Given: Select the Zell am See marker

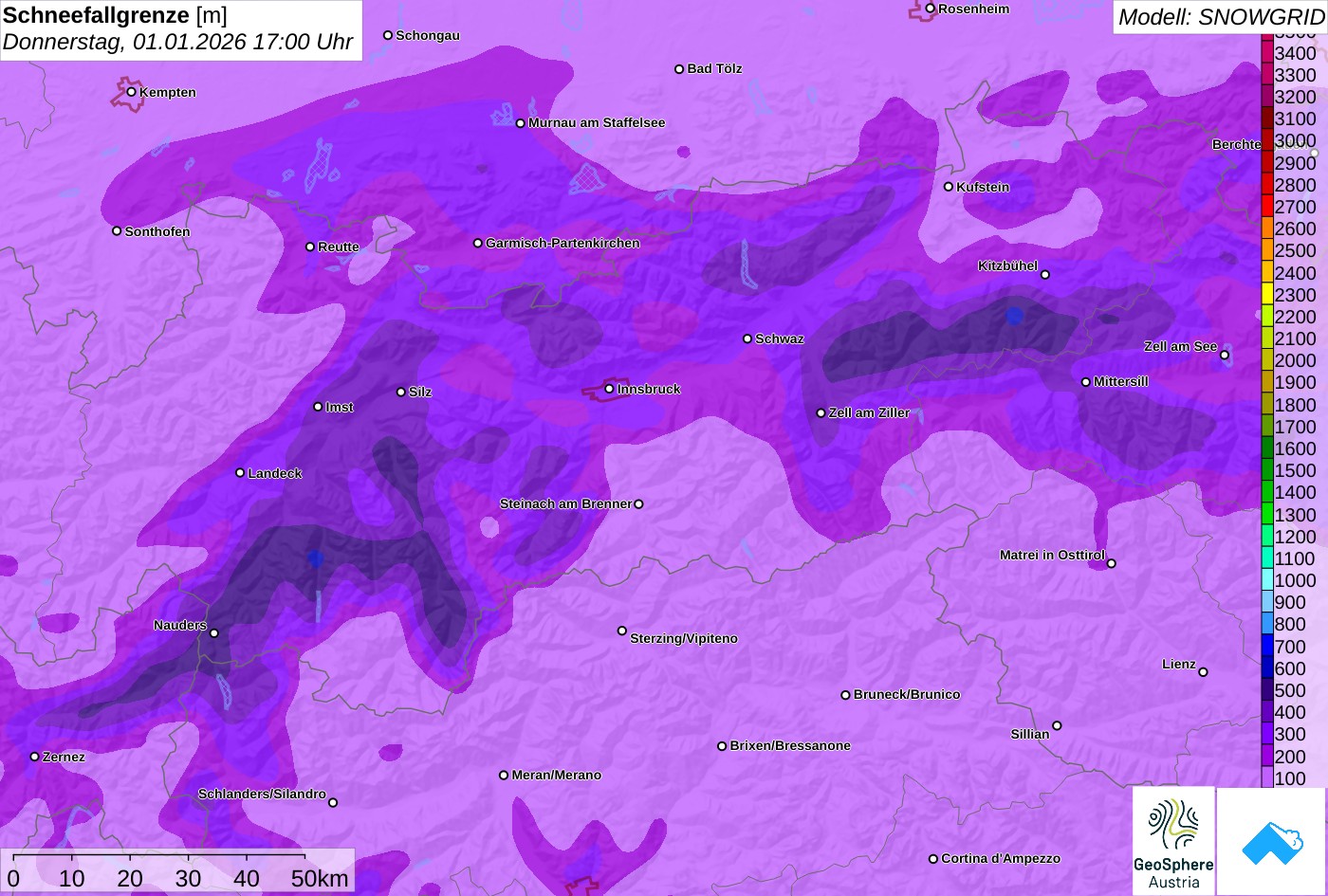Looking at the screenshot, I should 1225,356.
